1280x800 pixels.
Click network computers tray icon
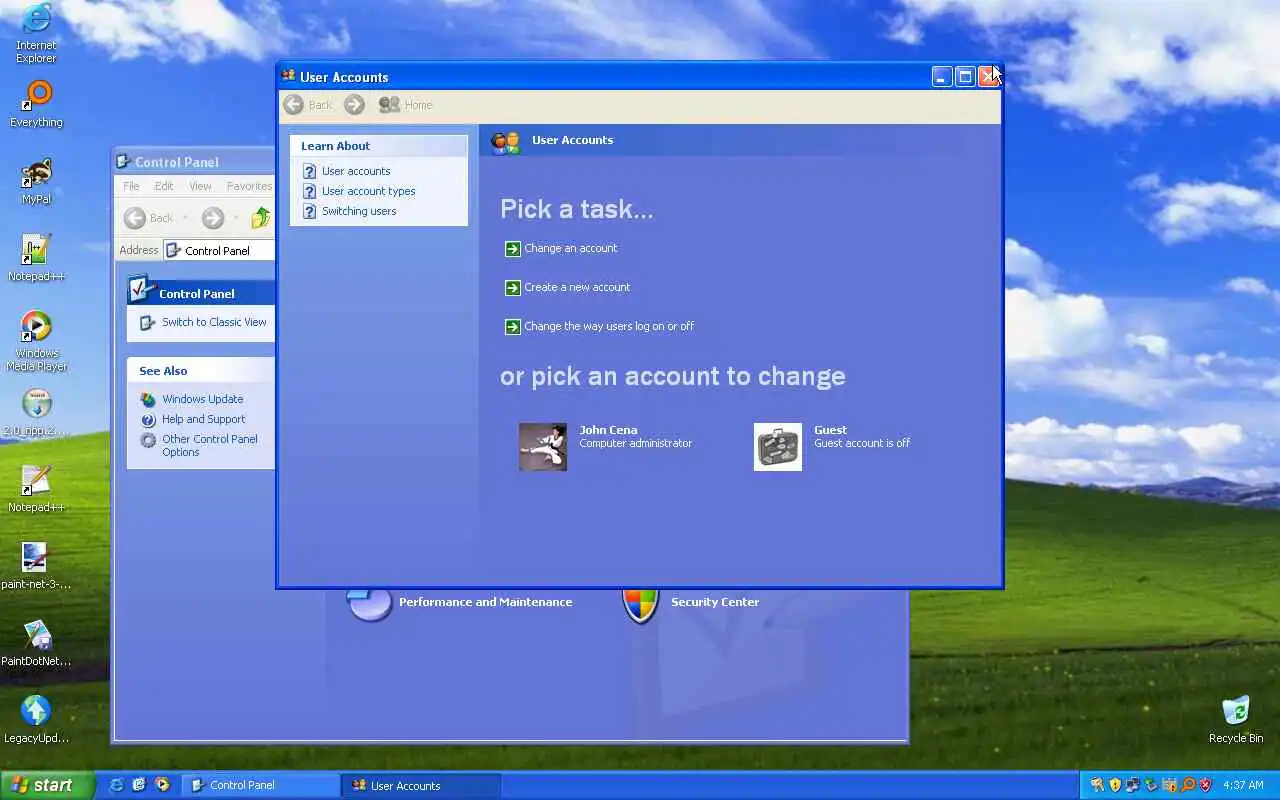point(1133,785)
